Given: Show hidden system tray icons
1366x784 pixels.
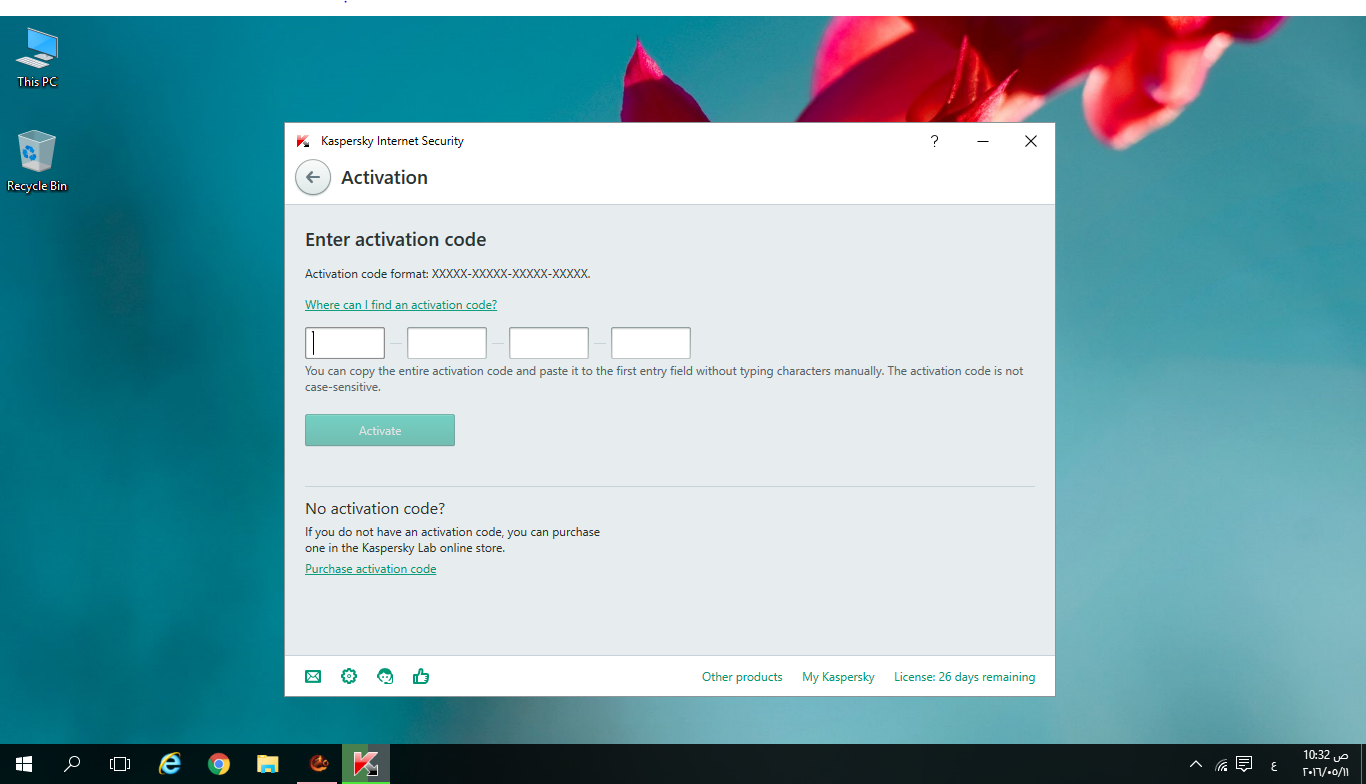Looking at the screenshot, I should click(1196, 765).
